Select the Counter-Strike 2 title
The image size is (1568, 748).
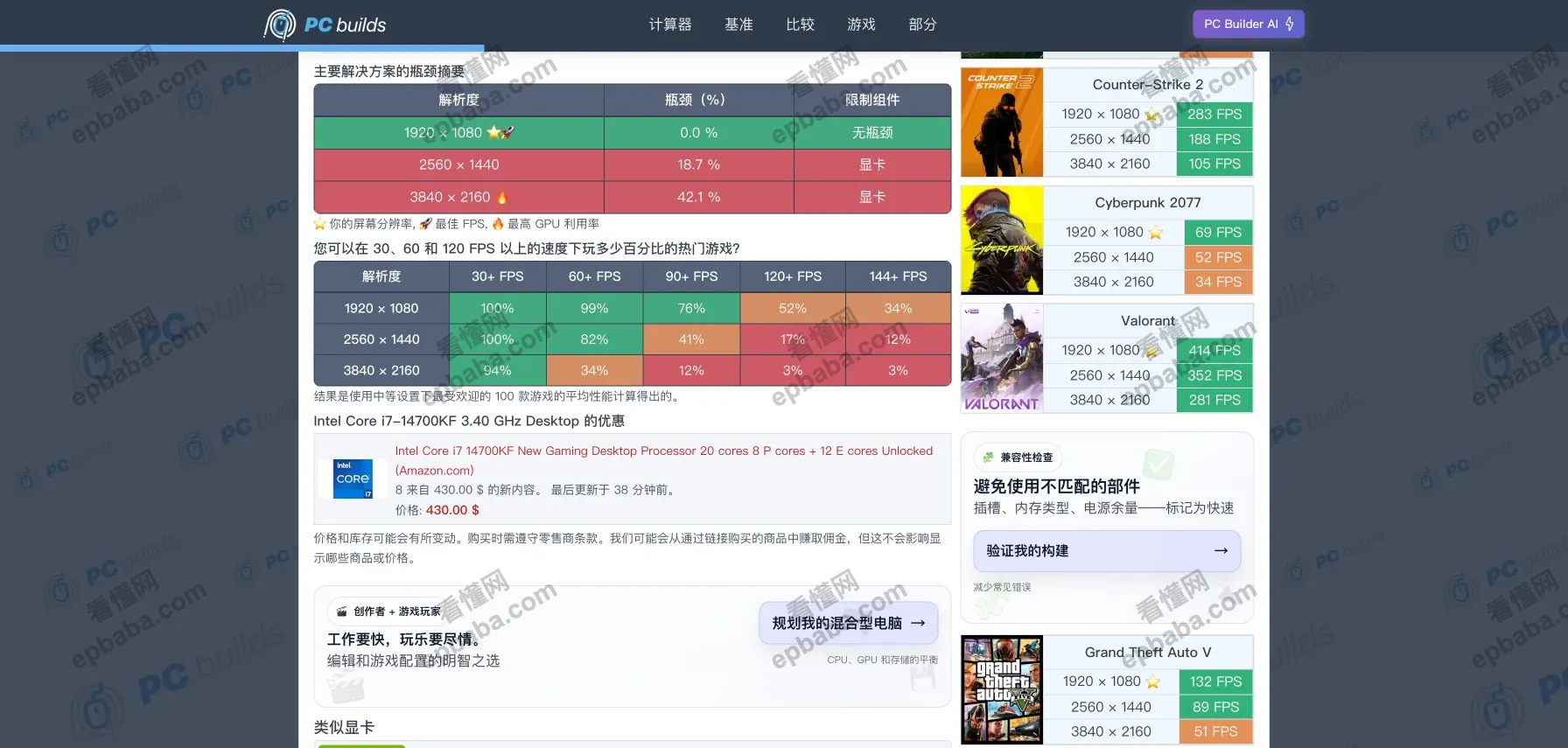coord(1148,84)
